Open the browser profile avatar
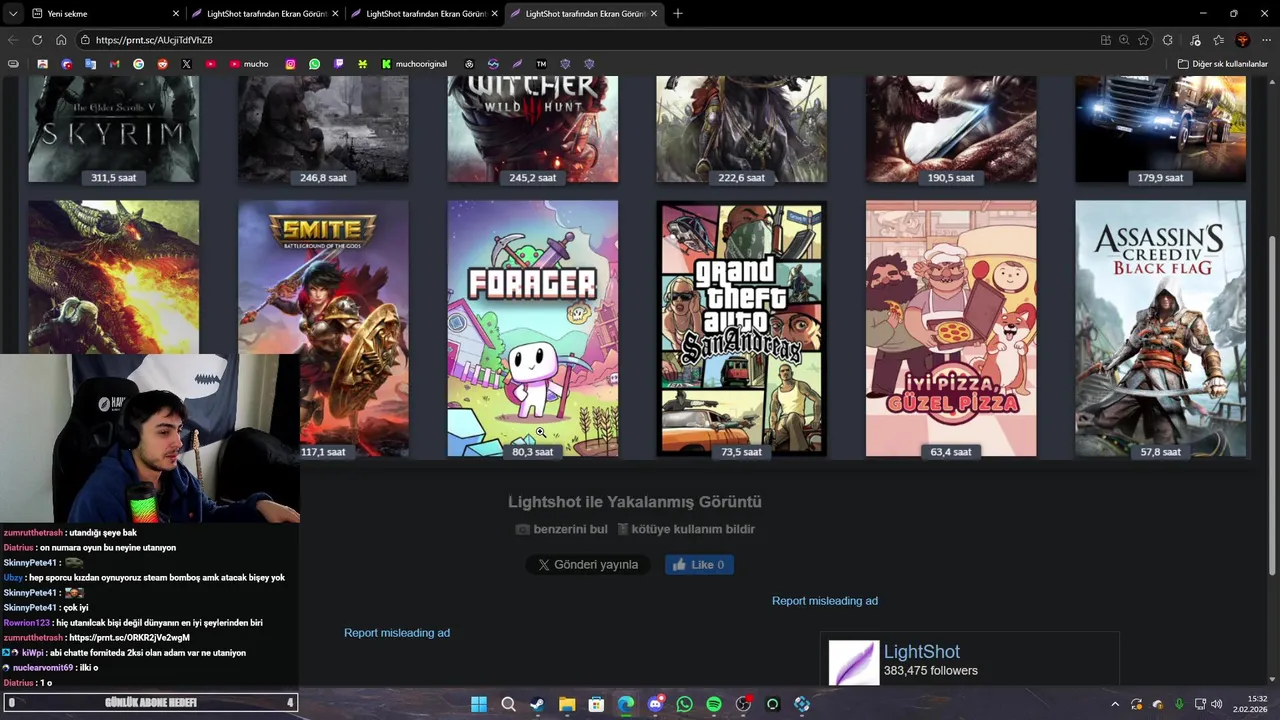The height and width of the screenshot is (720, 1280). point(1243,40)
